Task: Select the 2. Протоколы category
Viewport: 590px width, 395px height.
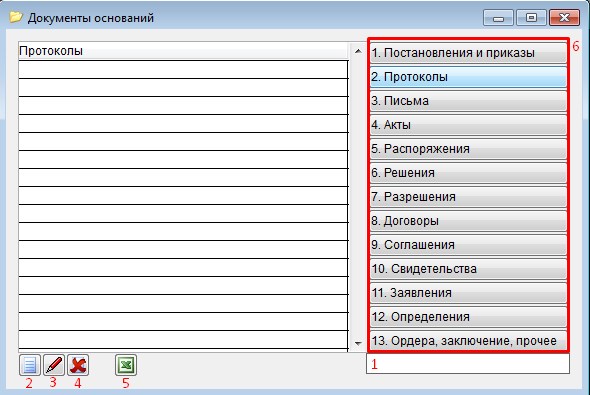Action: pos(468,77)
